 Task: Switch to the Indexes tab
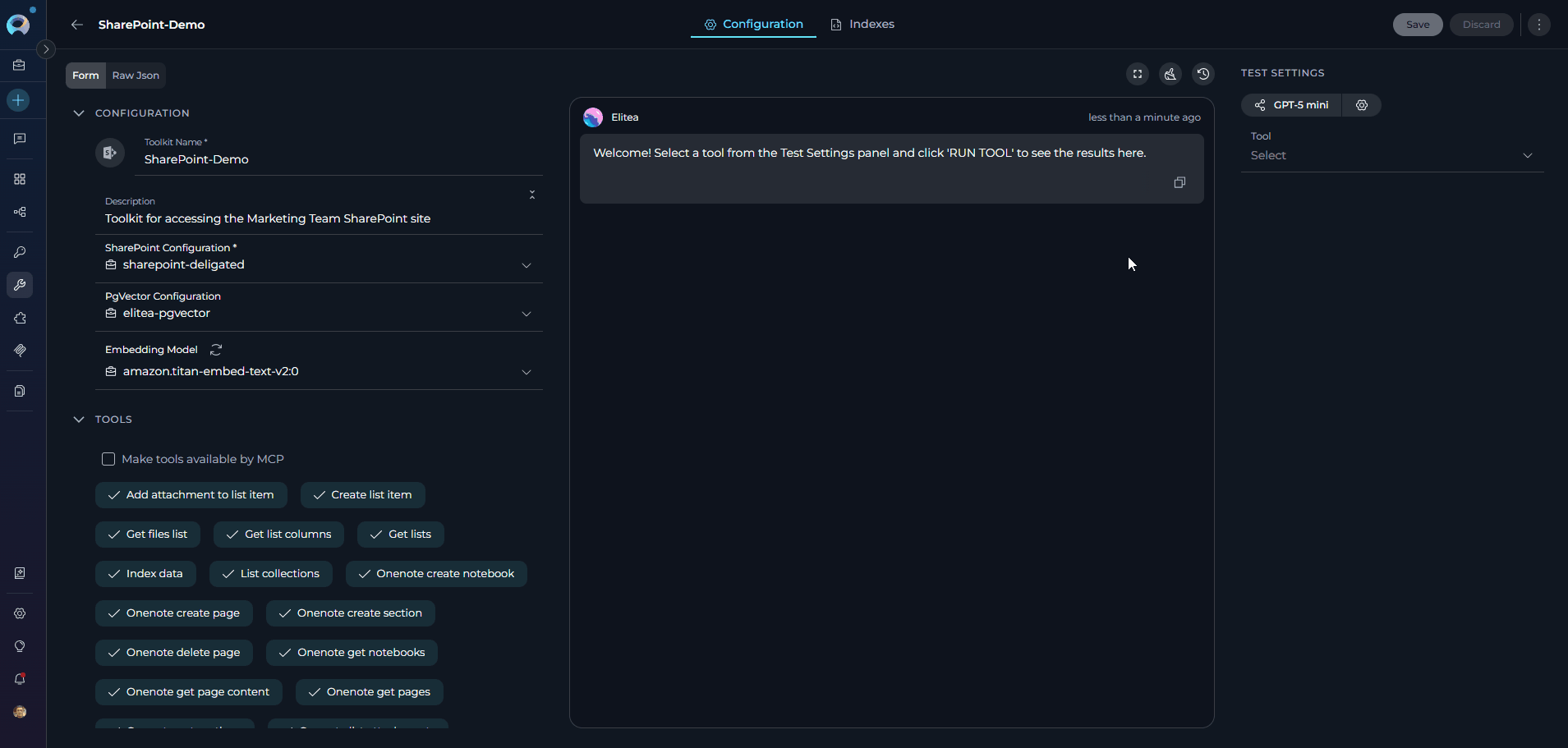pyautogui.click(x=862, y=25)
